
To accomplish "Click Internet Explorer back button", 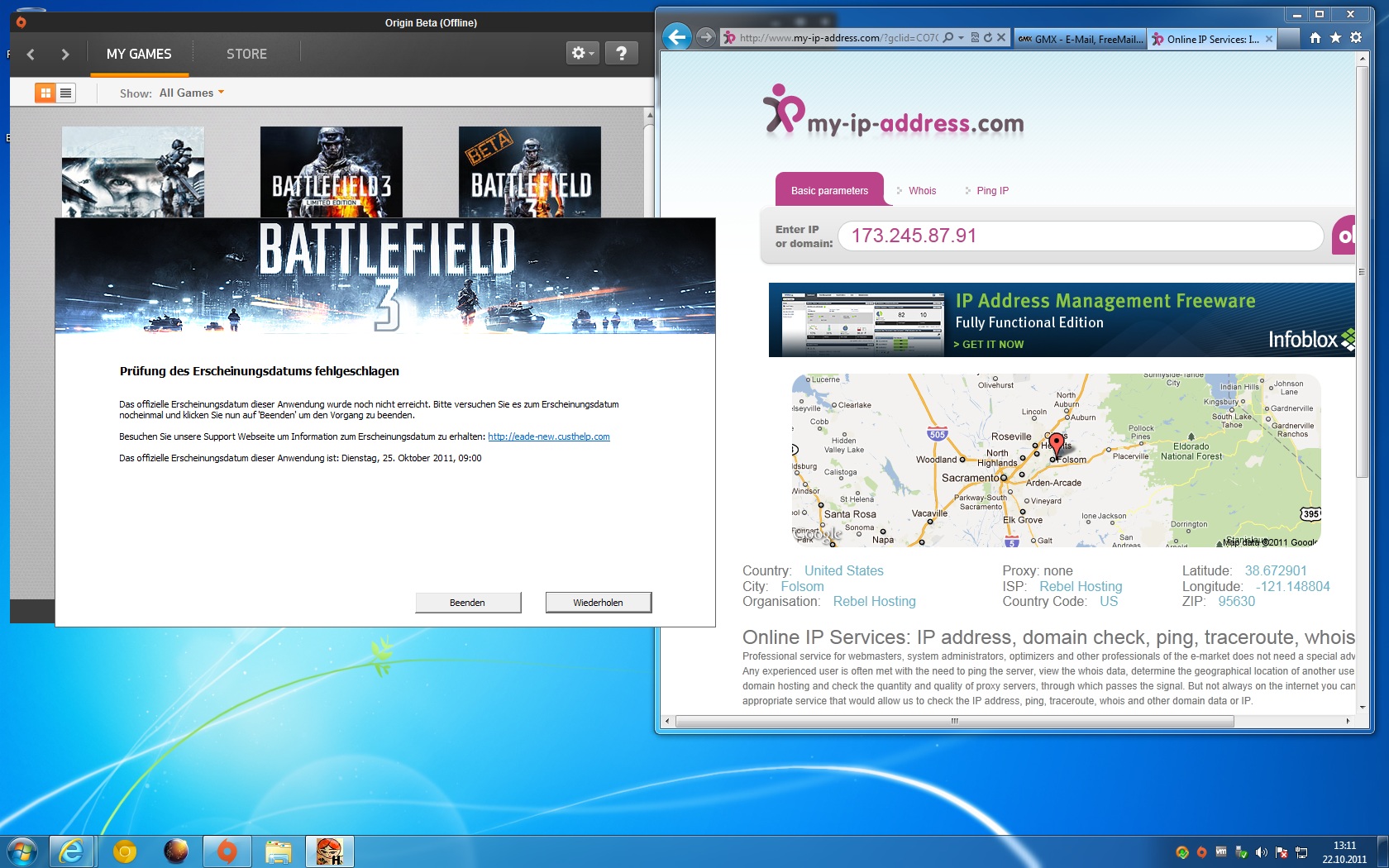I will [x=677, y=37].
